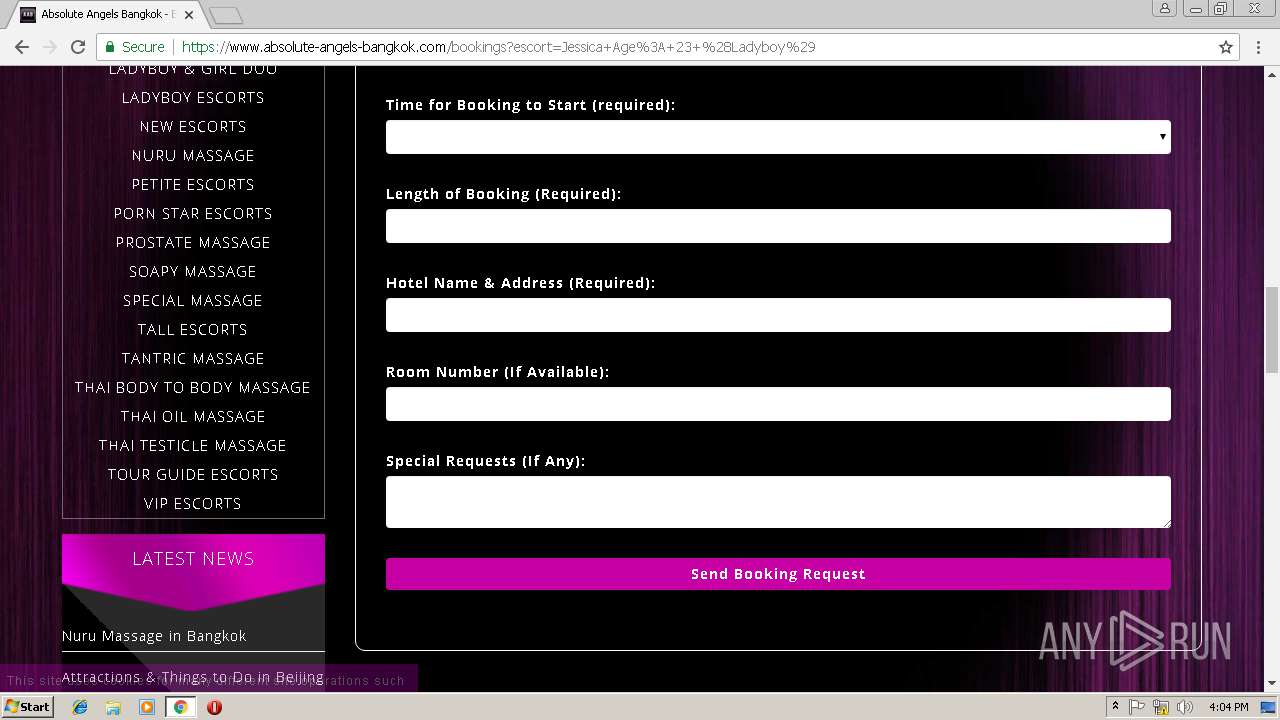Click the browser forward arrow
The width and height of the screenshot is (1280, 720).
[50, 47]
